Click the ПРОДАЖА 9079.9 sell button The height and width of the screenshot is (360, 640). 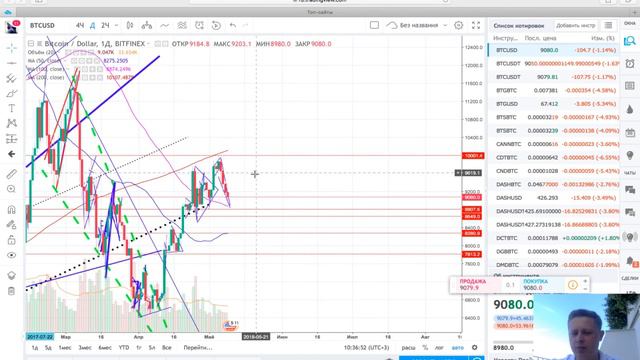click(x=475, y=284)
